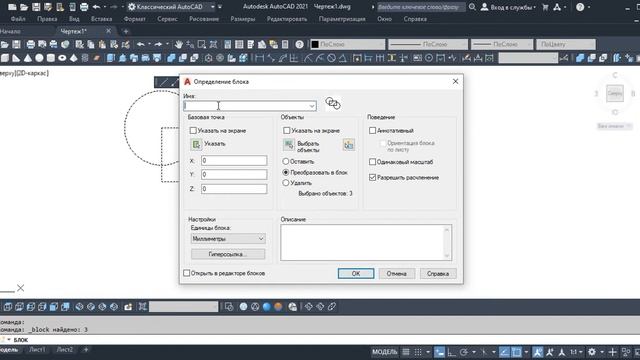This screenshot has width=640, height=360.
Task: Toggle Ortho mode in status bar
Action: click(451, 352)
